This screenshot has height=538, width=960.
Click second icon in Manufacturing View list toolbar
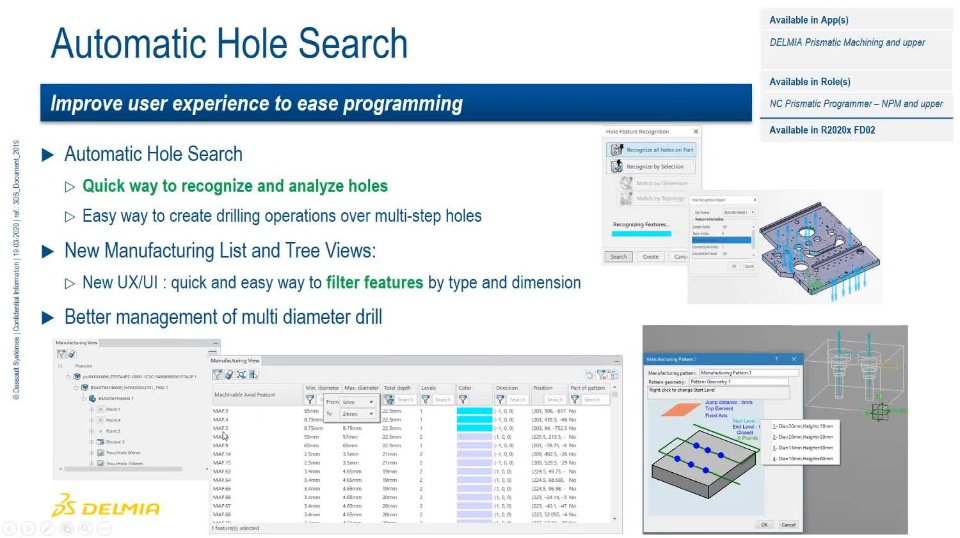pos(229,374)
